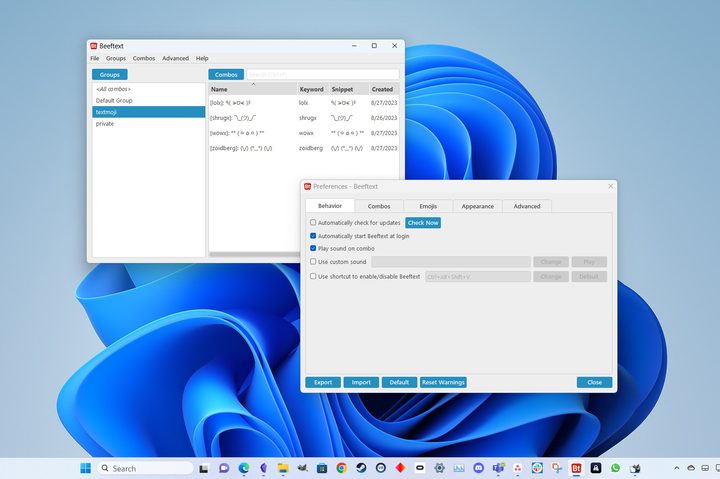The width and height of the screenshot is (720, 479).
Task: Open the Combos dropdown button
Action: click(x=226, y=74)
